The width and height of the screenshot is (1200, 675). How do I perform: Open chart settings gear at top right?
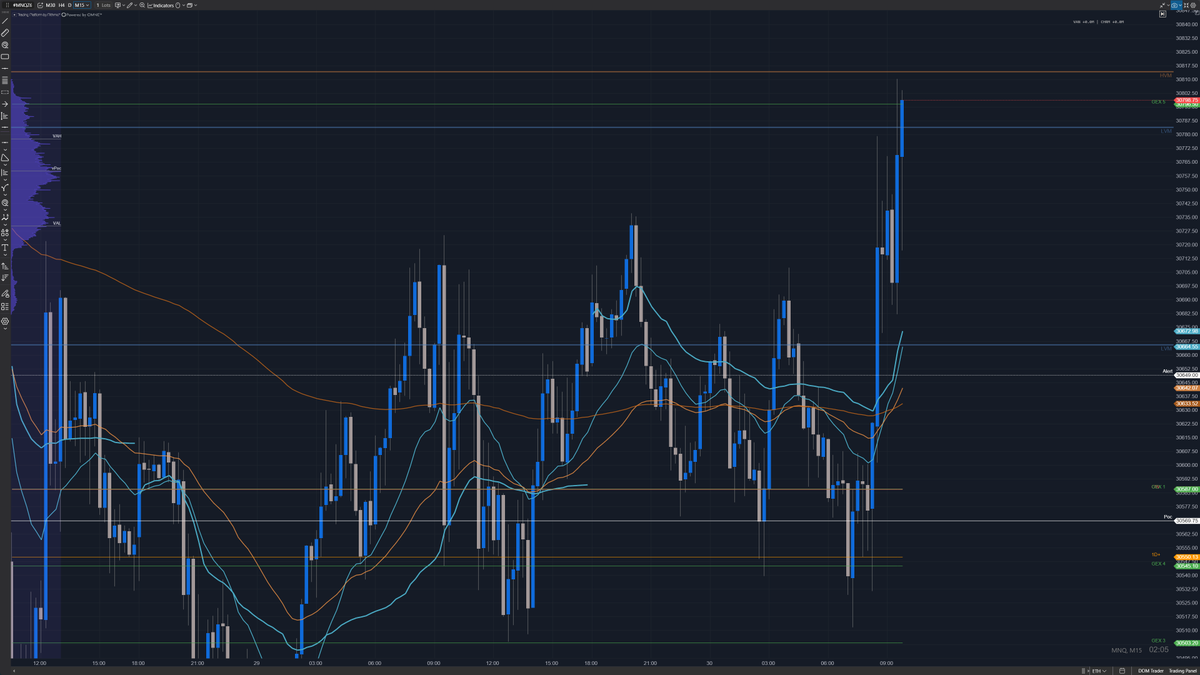pos(1193,5)
